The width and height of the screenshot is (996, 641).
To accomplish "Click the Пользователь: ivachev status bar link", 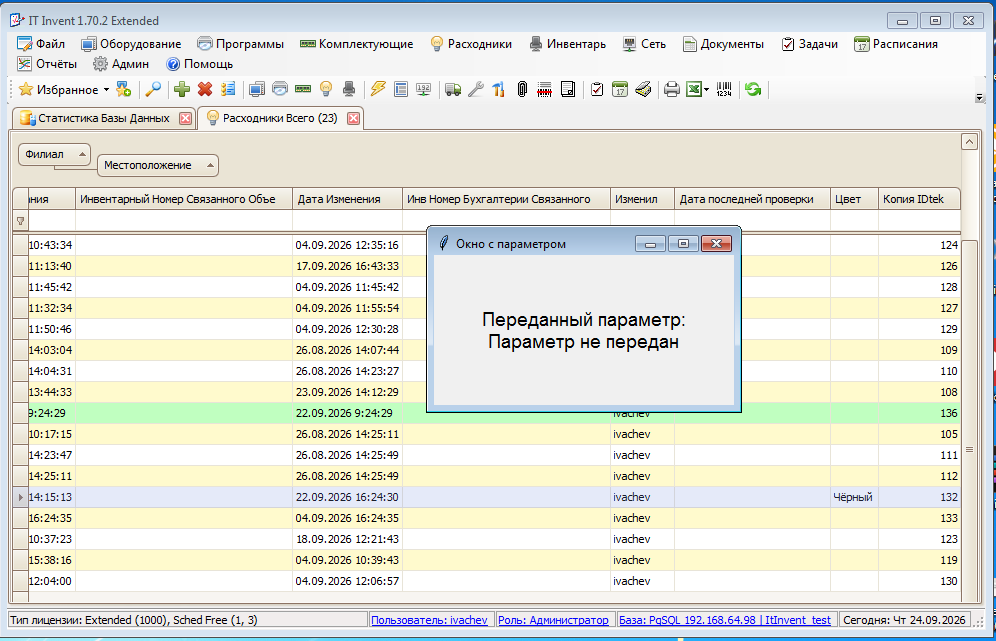I will pos(429,620).
